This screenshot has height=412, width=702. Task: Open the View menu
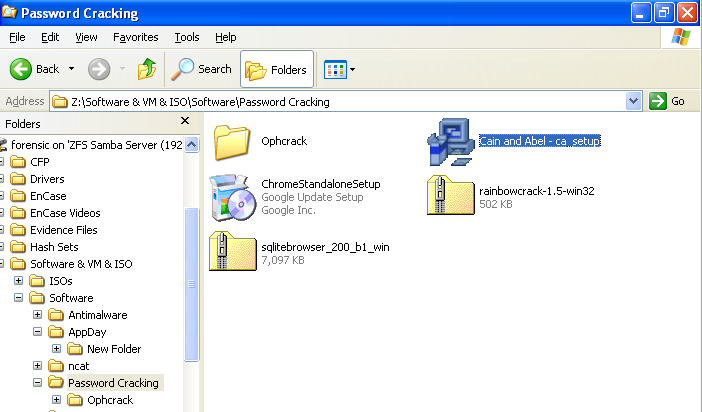coord(86,37)
